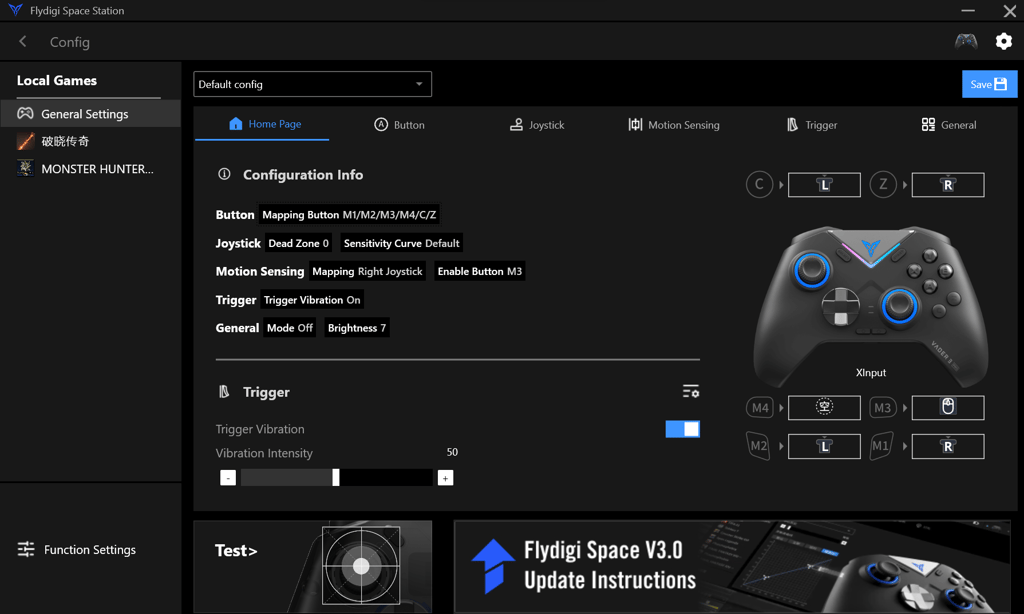1024x614 pixels.
Task: Click the controller's left joystick
Action: pyautogui.click(x=812, y=268)
